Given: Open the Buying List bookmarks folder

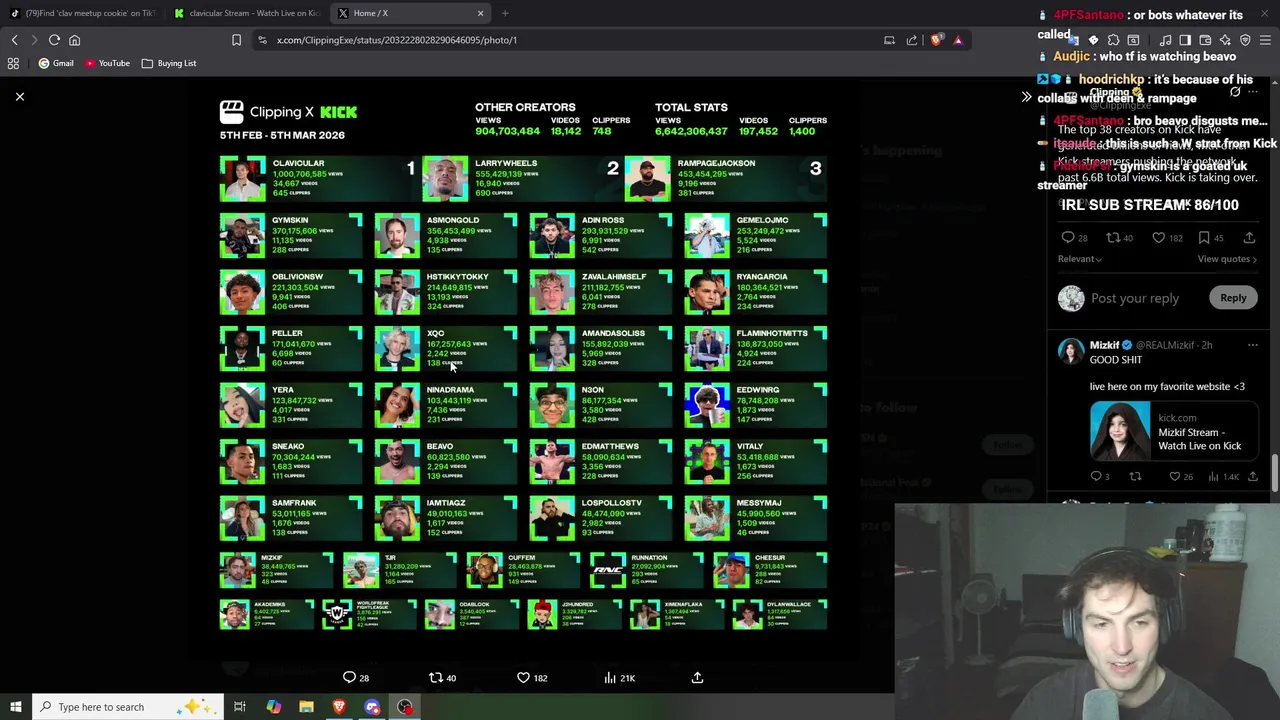Looking at the screenshot, I should pyautogui.click(x=169, y=63).
